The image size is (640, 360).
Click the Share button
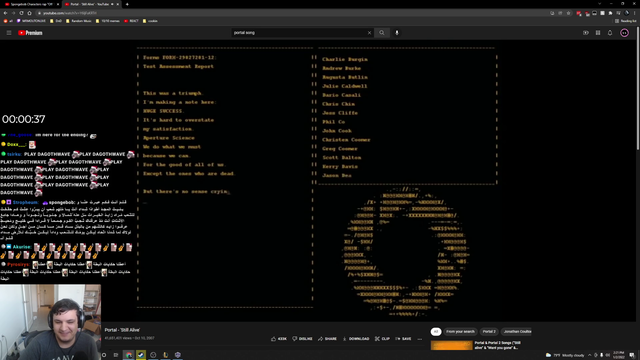coord(327,339)
